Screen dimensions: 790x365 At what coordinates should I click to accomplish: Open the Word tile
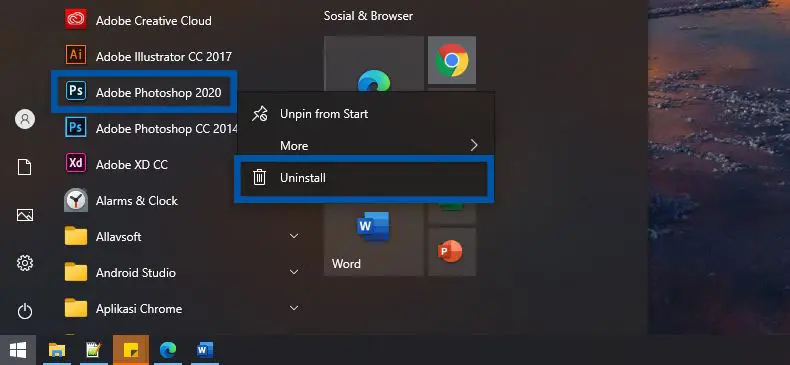coord(373,239)
